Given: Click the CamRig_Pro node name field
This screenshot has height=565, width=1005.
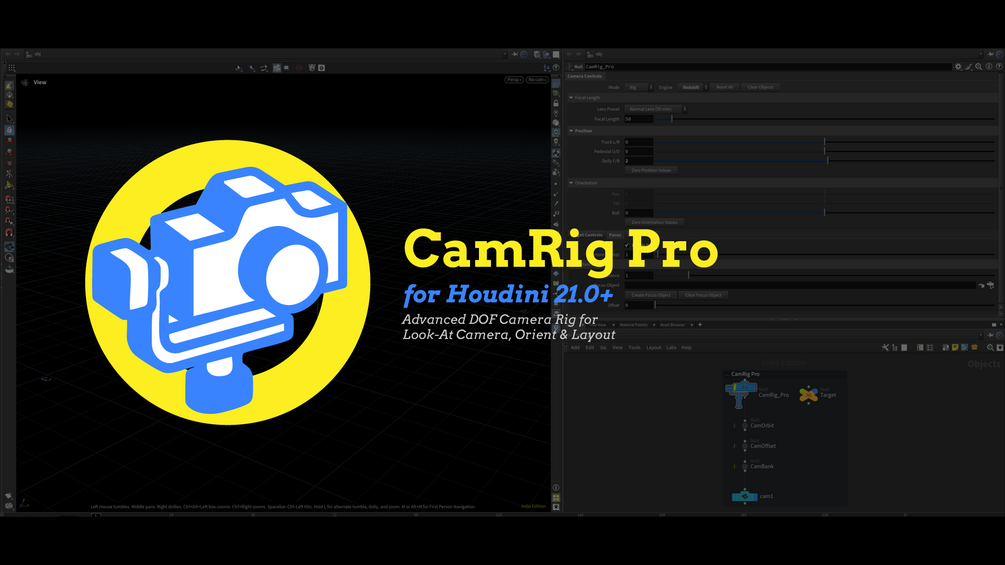Looking at the screenshot, I should [767, 67].
